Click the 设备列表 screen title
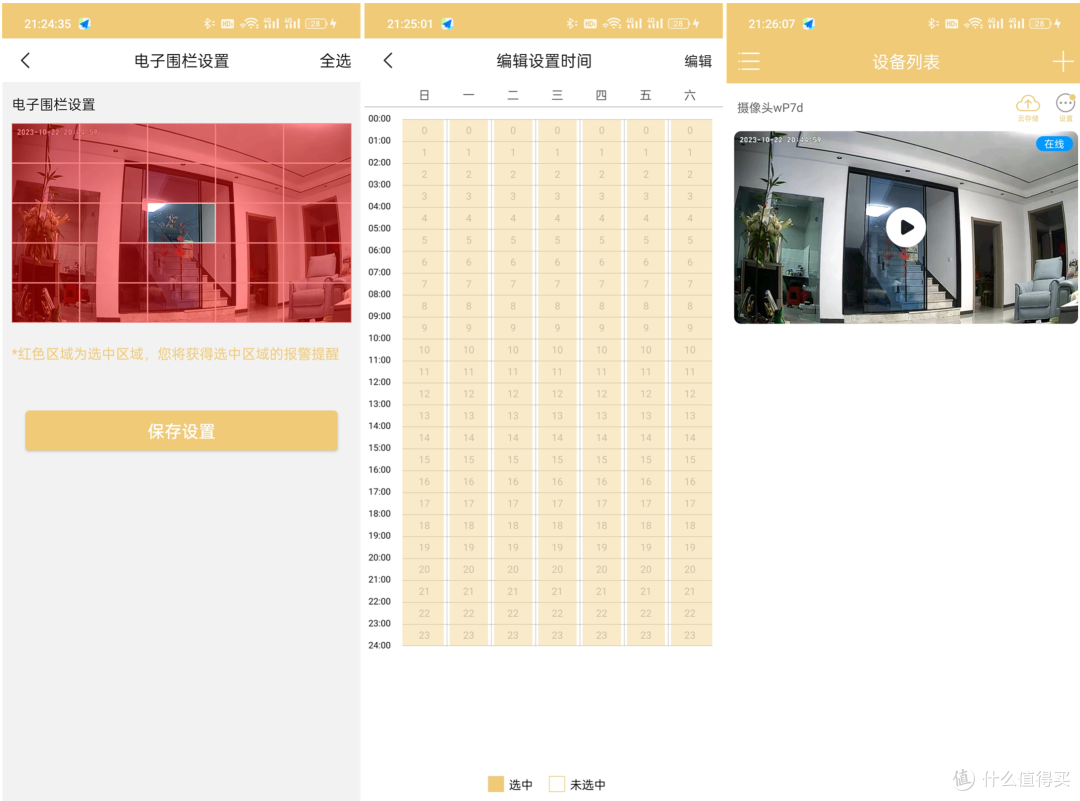1080x801 pixels. (x=906, y=62)
